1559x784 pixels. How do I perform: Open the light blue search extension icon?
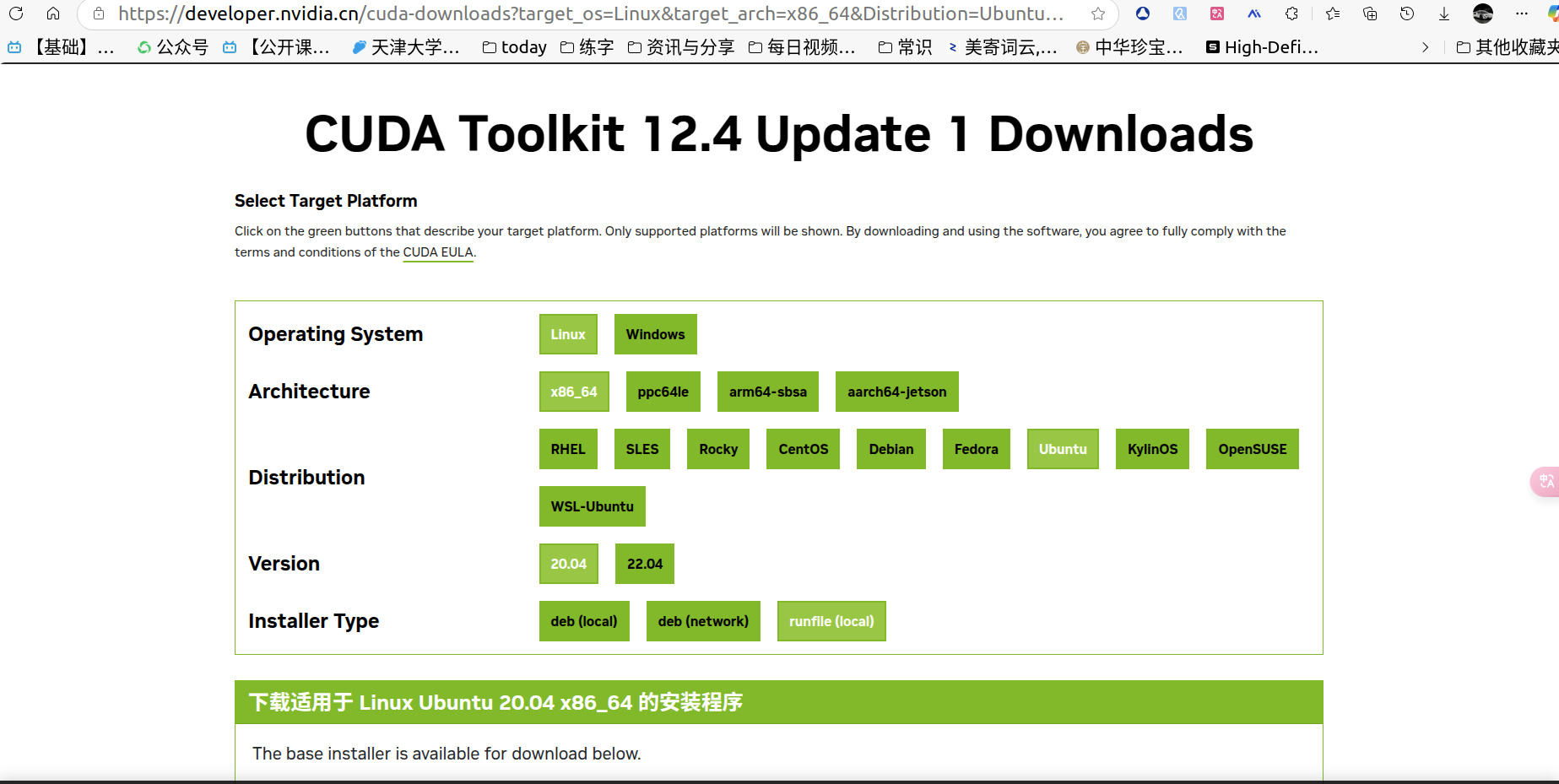(1180, 14)
